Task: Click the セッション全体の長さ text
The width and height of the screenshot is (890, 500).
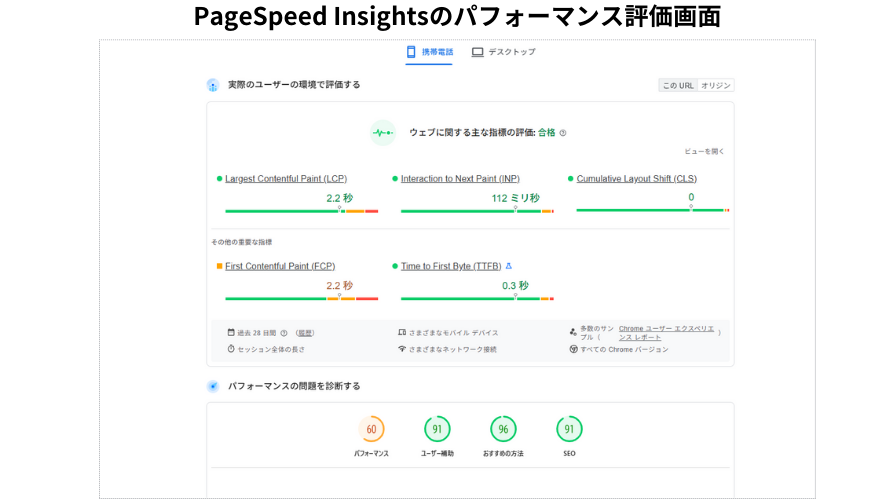Action: [271, 350]
